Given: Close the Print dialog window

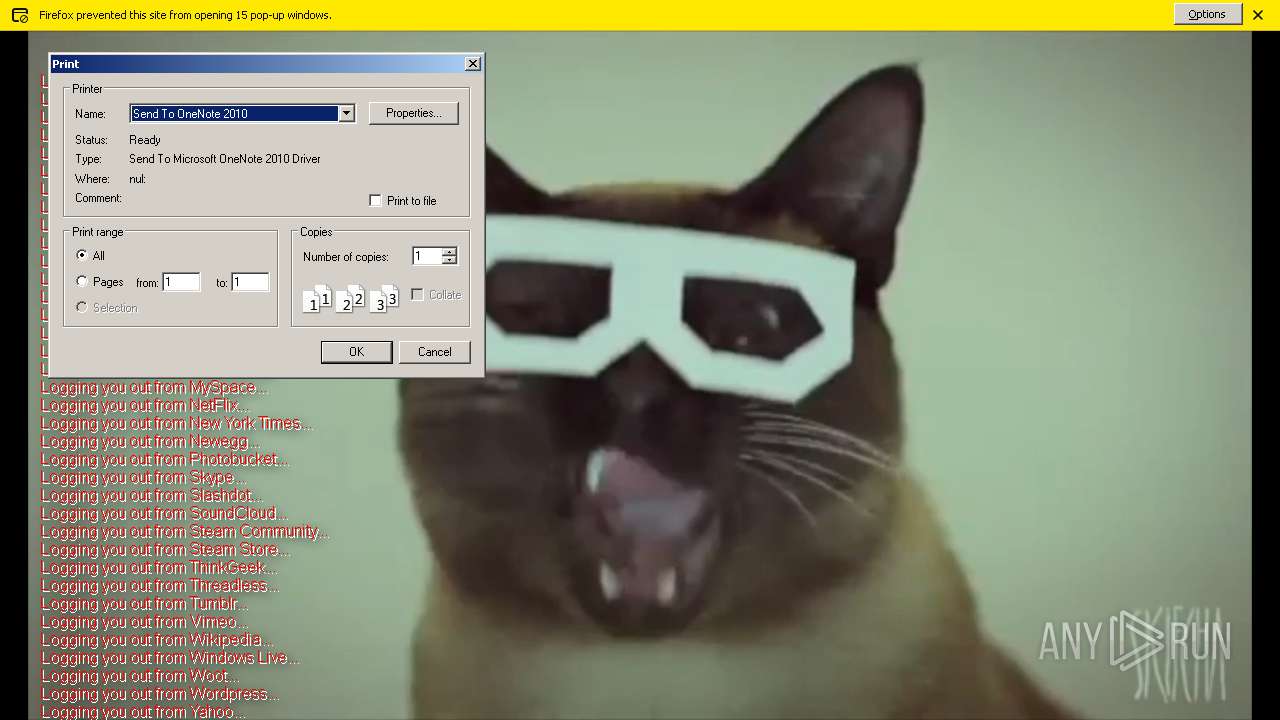Looking at the screenshot, I should click(x=473, y=63).
